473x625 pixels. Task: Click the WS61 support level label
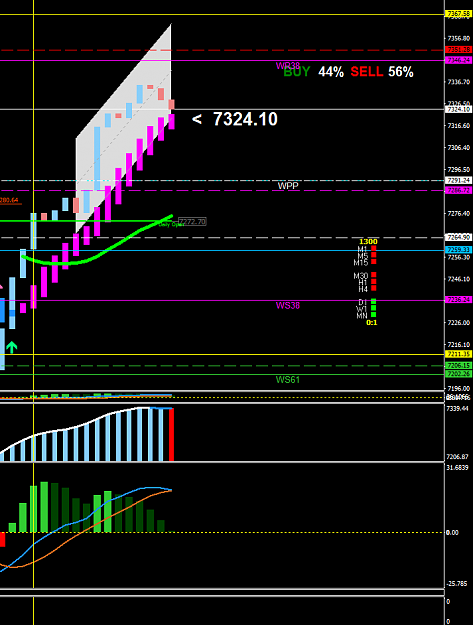pos(288,380)
